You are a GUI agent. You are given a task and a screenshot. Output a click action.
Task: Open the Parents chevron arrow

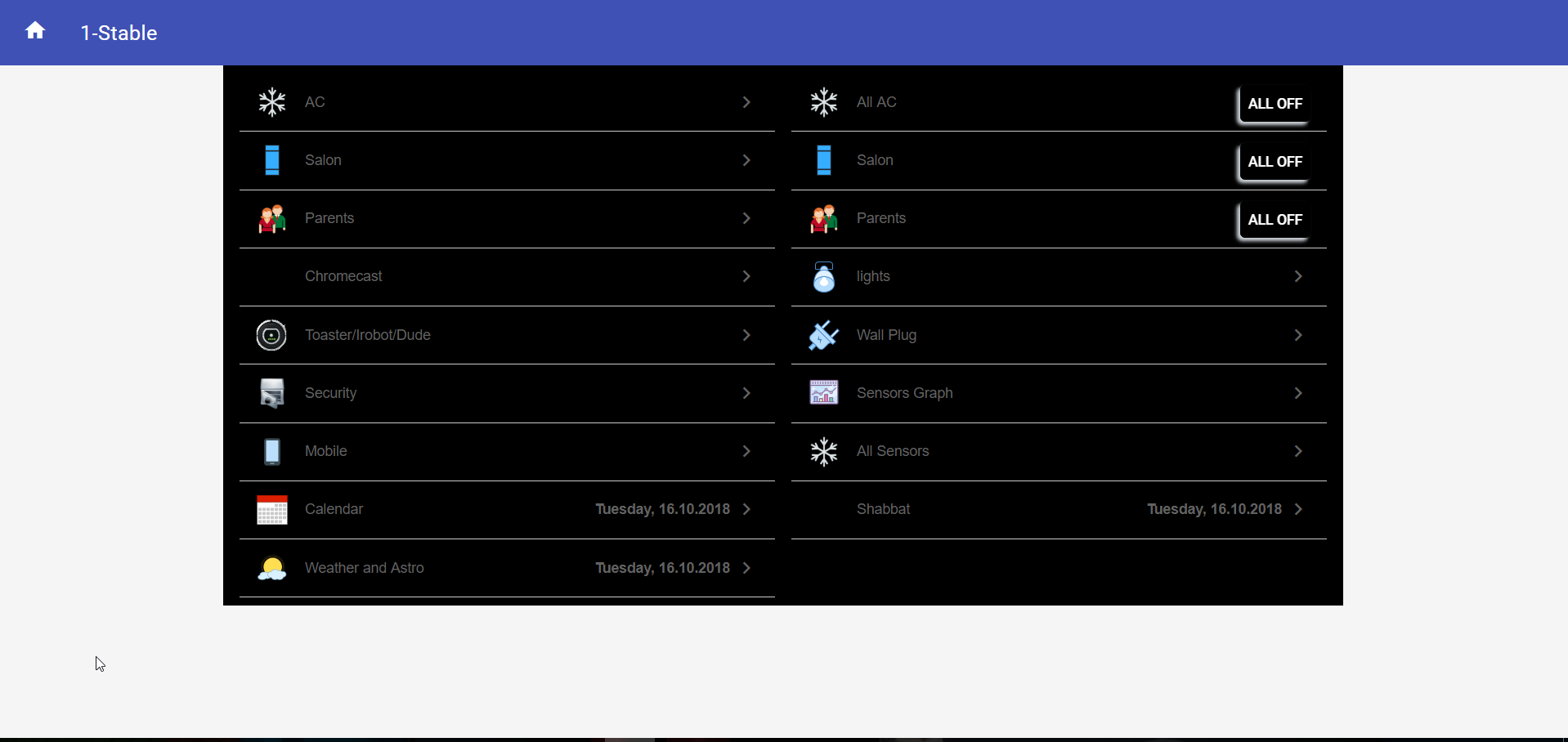point(746,218)
